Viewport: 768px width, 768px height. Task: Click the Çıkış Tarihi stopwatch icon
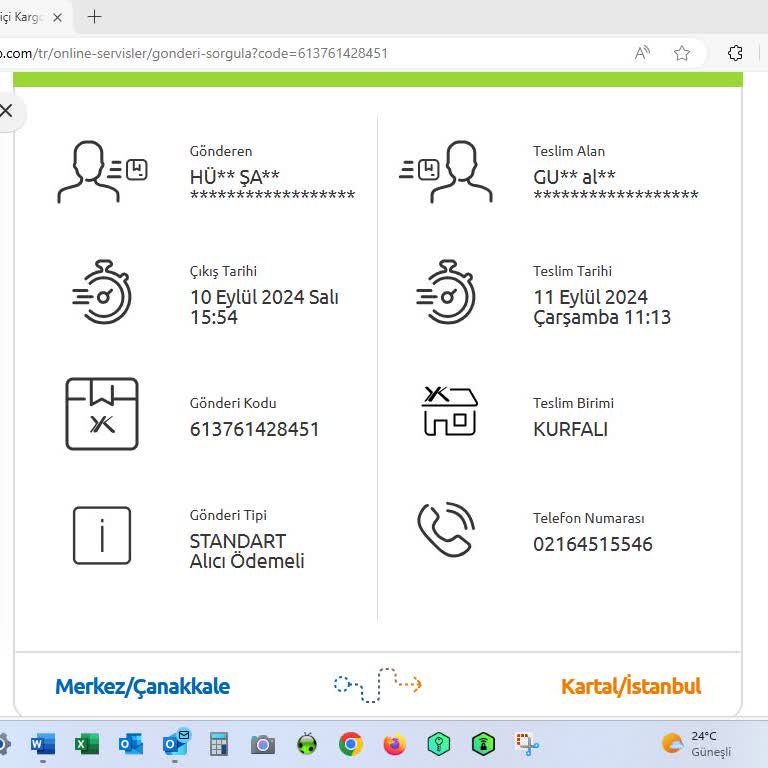coord(102,292)
